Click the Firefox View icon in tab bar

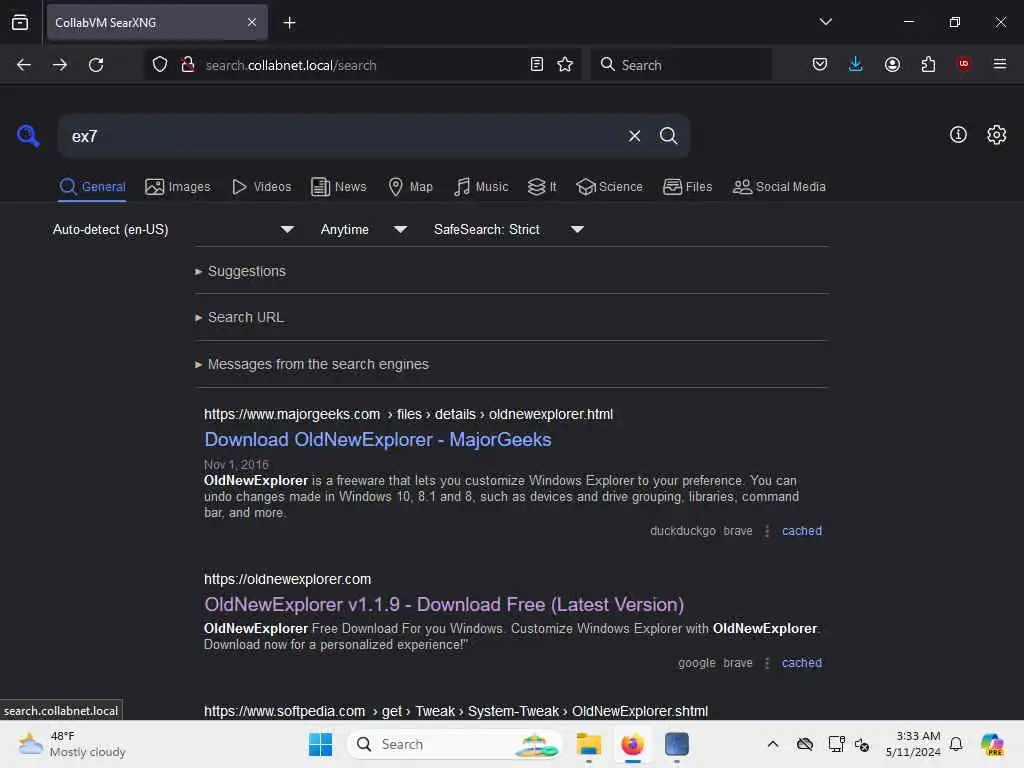click(20, 22)
